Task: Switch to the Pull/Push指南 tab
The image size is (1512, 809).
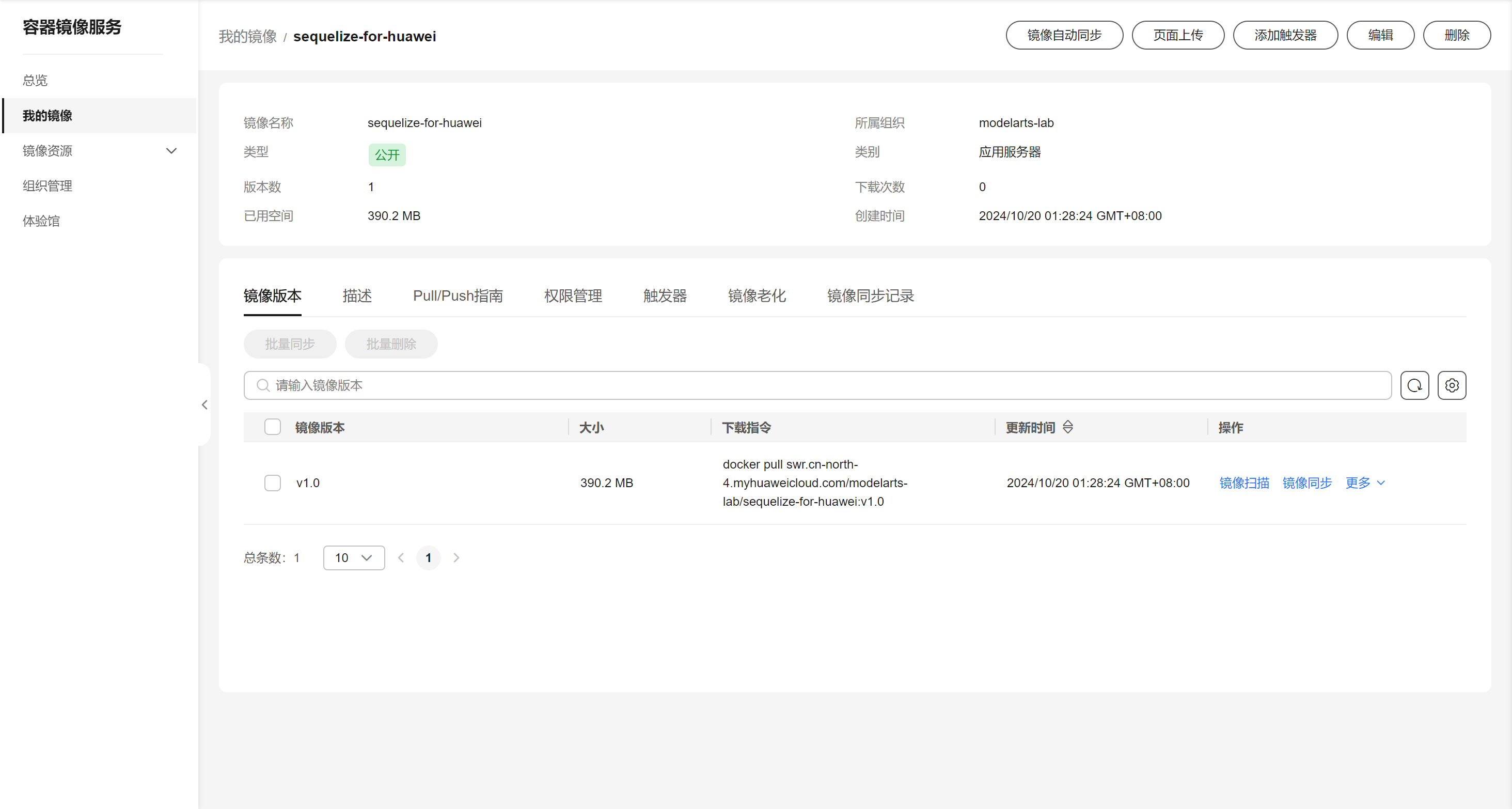Action: click(x=457, y=296)
